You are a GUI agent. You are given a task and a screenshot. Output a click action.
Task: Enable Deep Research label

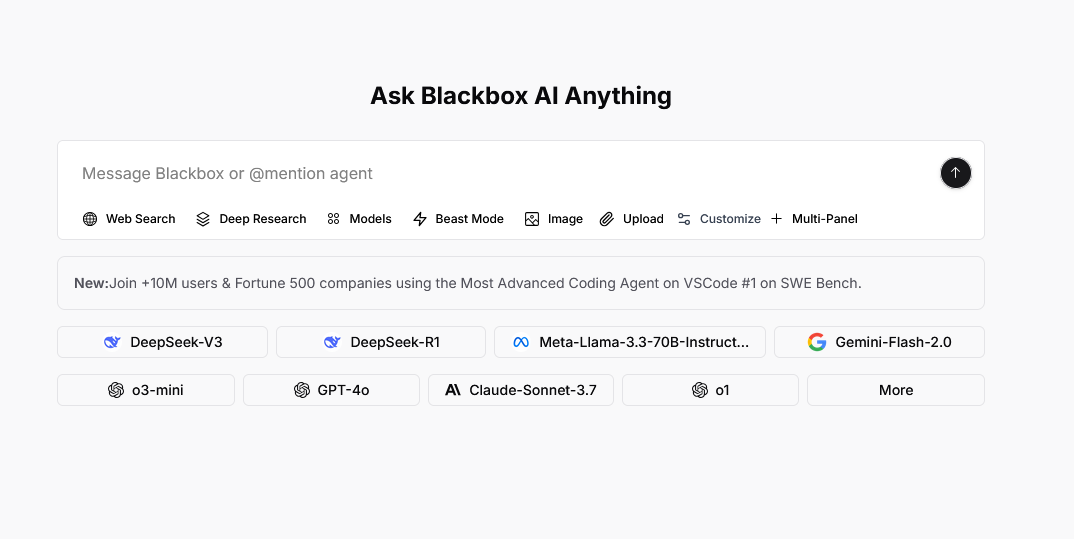click(262, 218)
